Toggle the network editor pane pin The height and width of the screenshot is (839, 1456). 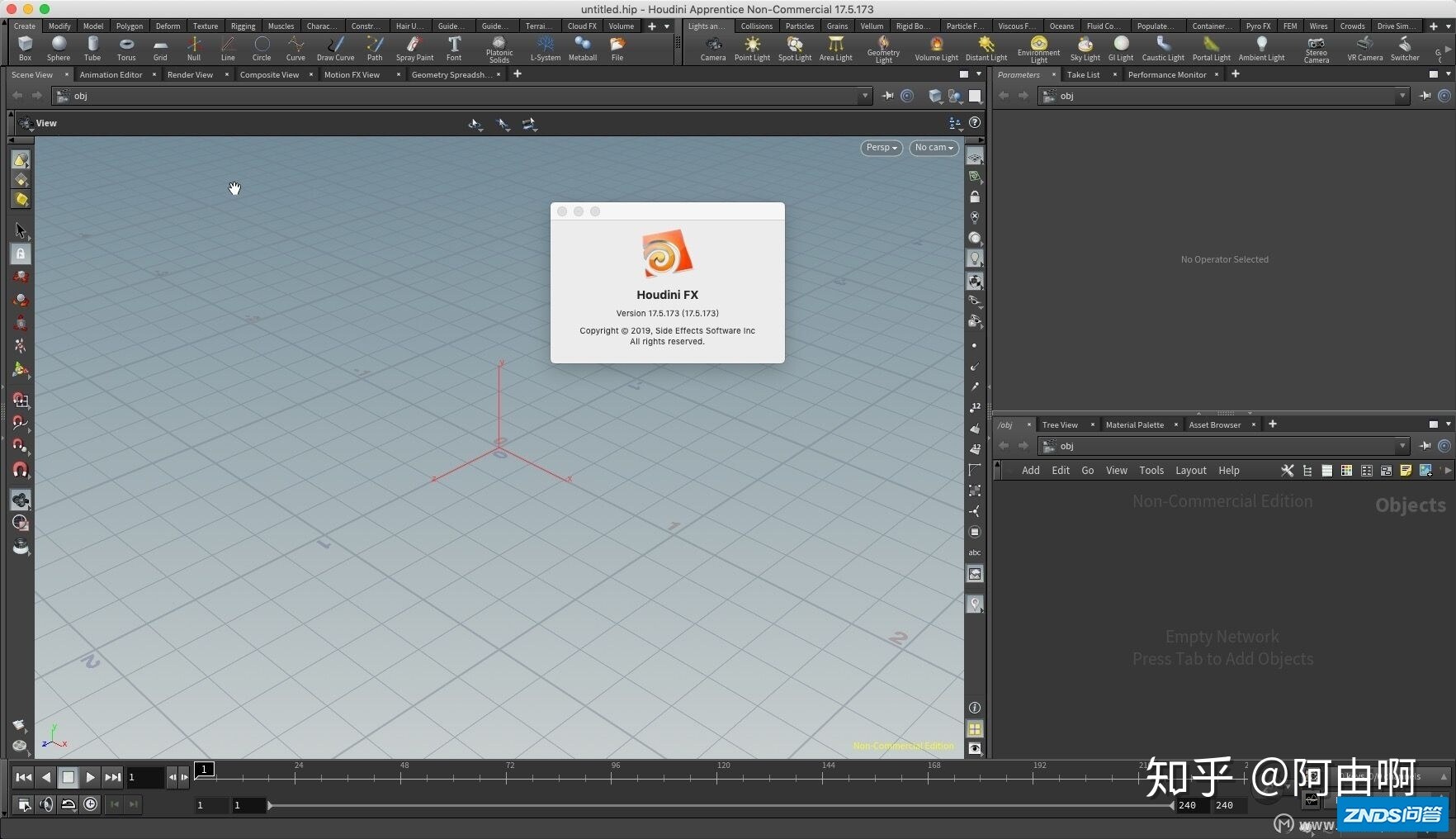[1425, 446]
